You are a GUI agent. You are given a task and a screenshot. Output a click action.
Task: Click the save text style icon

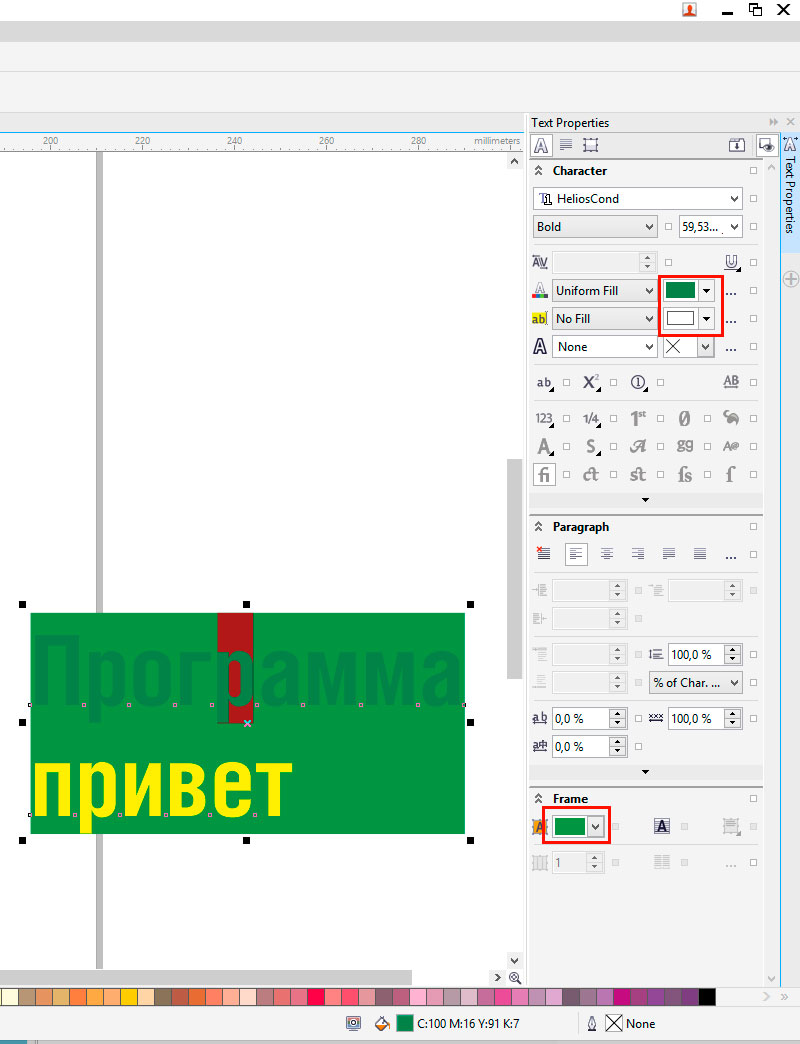point(737,144)
